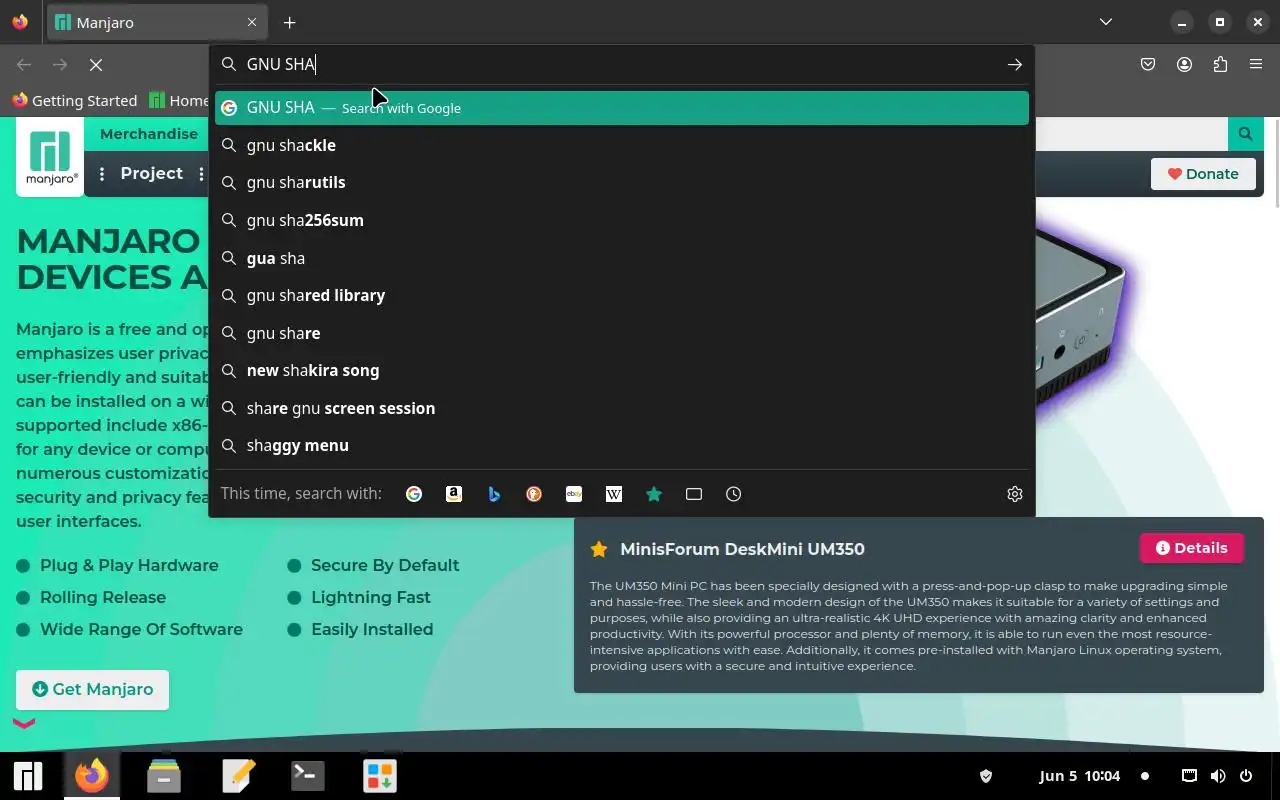Screen dimensions: 1280x800
Task: Click the Manjaro logo on the page
Action: (50, 157)
